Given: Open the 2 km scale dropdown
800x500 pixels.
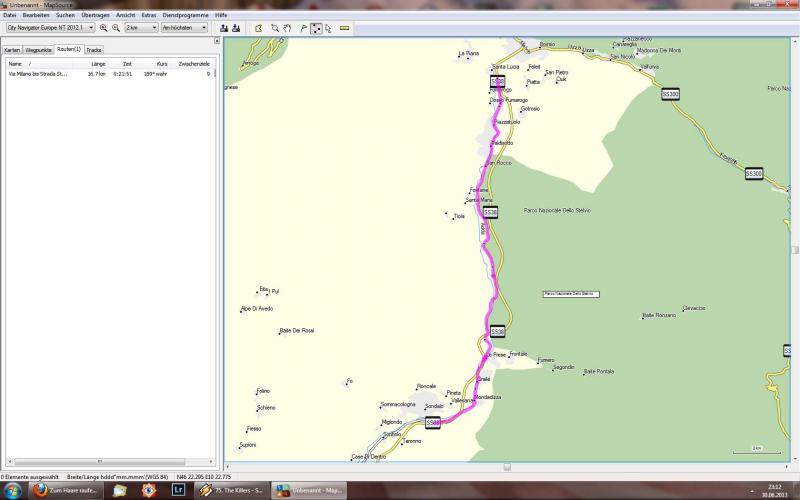Looking at the screenshot, I should coord(139,28).
